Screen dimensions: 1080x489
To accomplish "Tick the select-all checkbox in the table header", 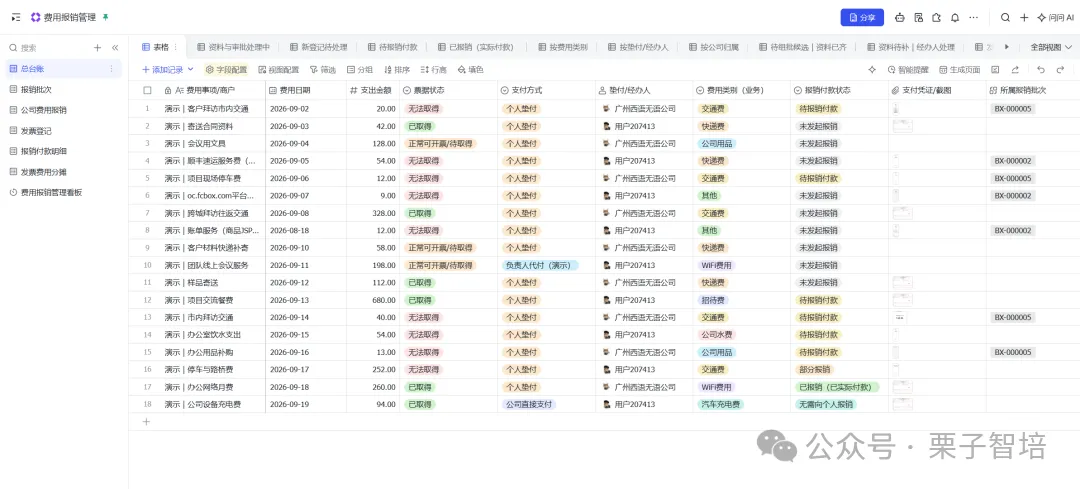I will click(x=147, y=90).
